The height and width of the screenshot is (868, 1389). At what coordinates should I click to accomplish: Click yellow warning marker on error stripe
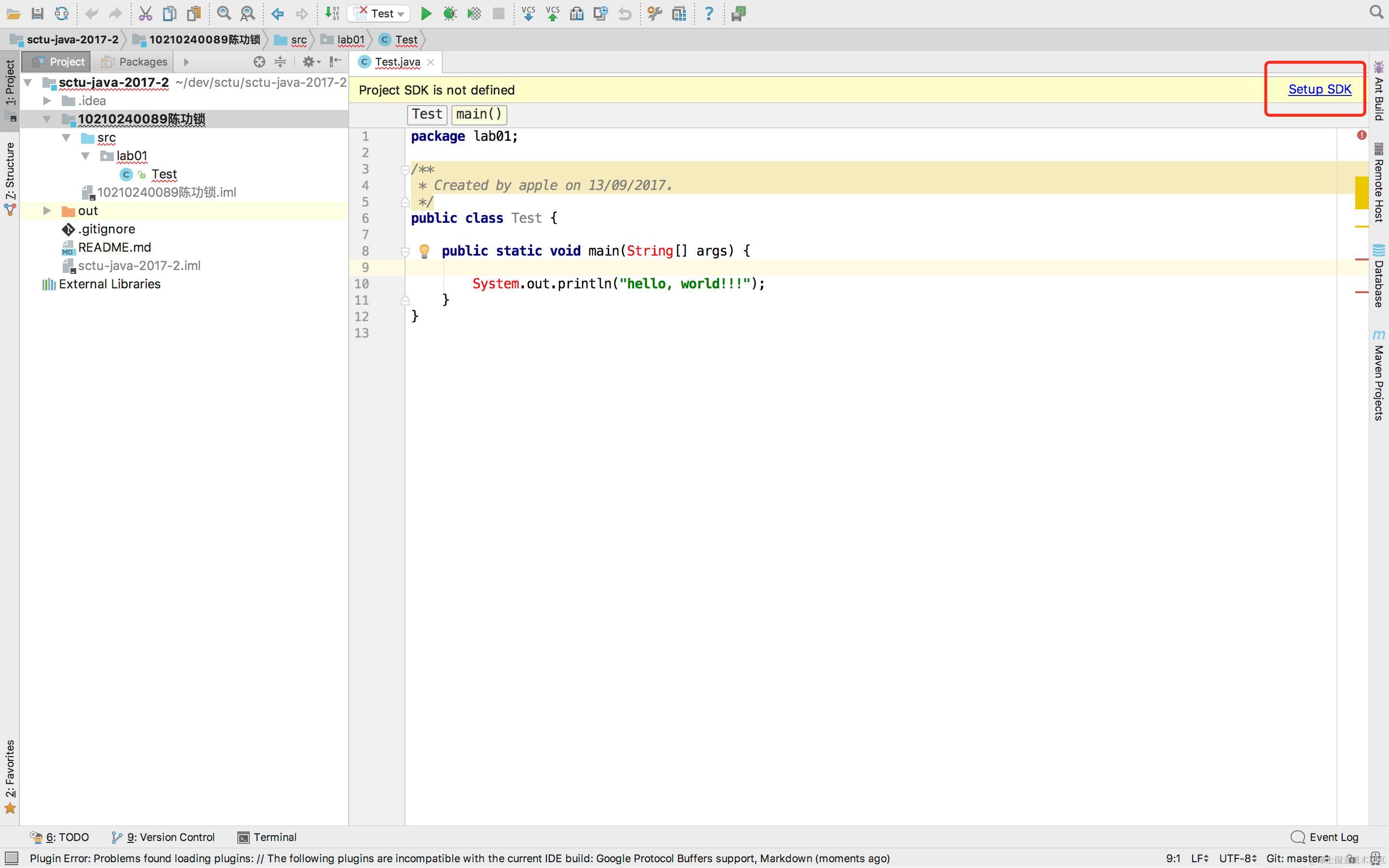[1362, 193]
